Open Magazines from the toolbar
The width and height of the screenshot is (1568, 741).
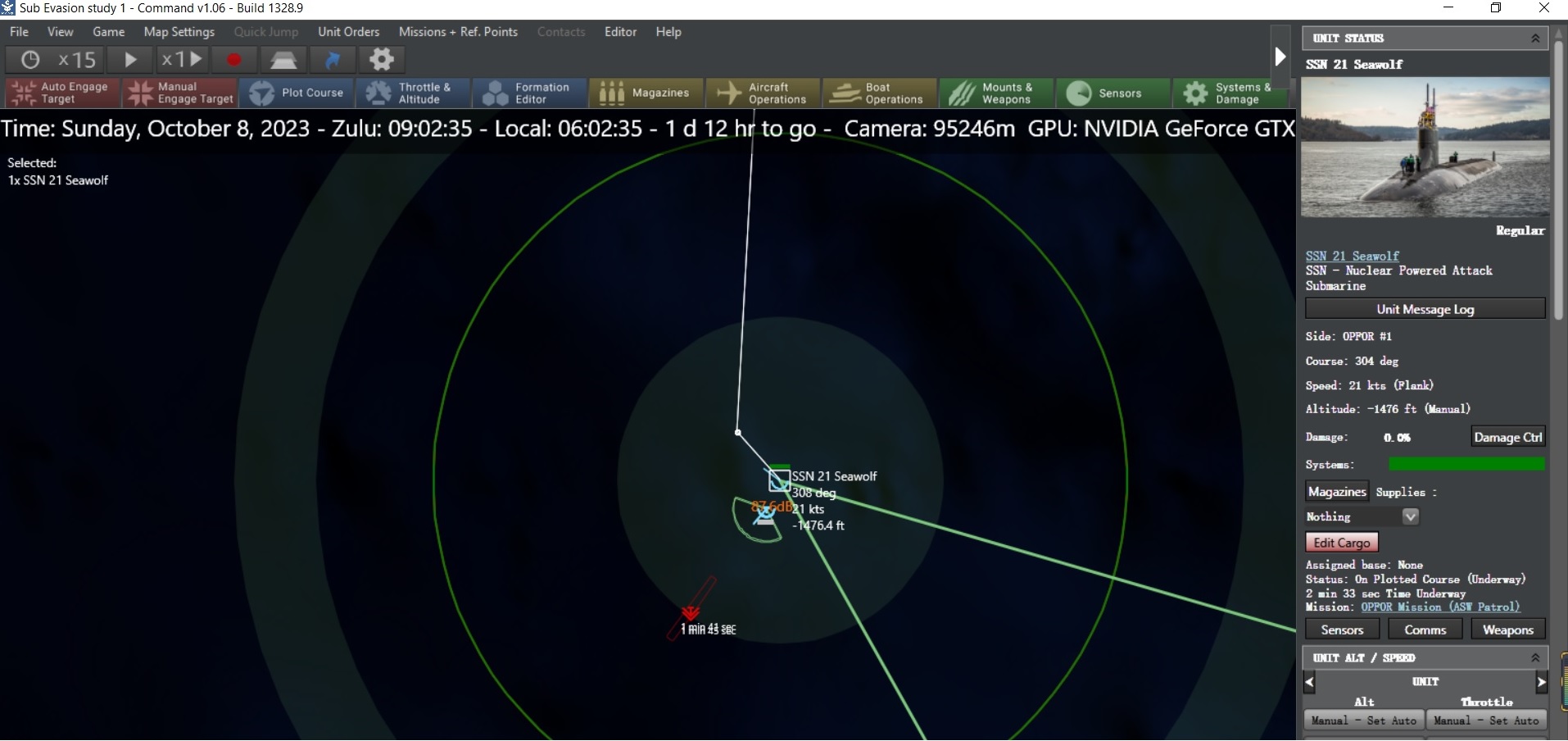click(646, 93)
